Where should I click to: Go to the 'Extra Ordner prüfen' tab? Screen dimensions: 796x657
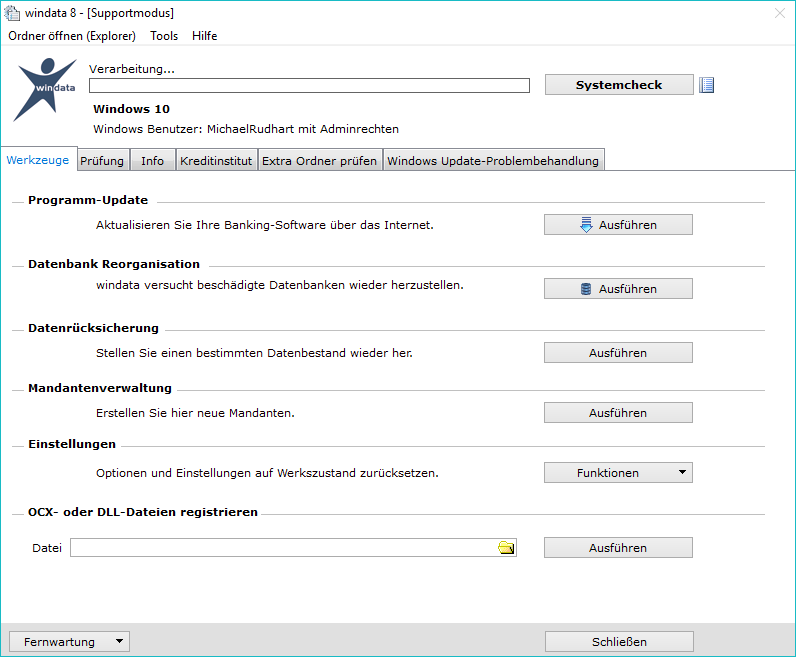click(319, 160)
